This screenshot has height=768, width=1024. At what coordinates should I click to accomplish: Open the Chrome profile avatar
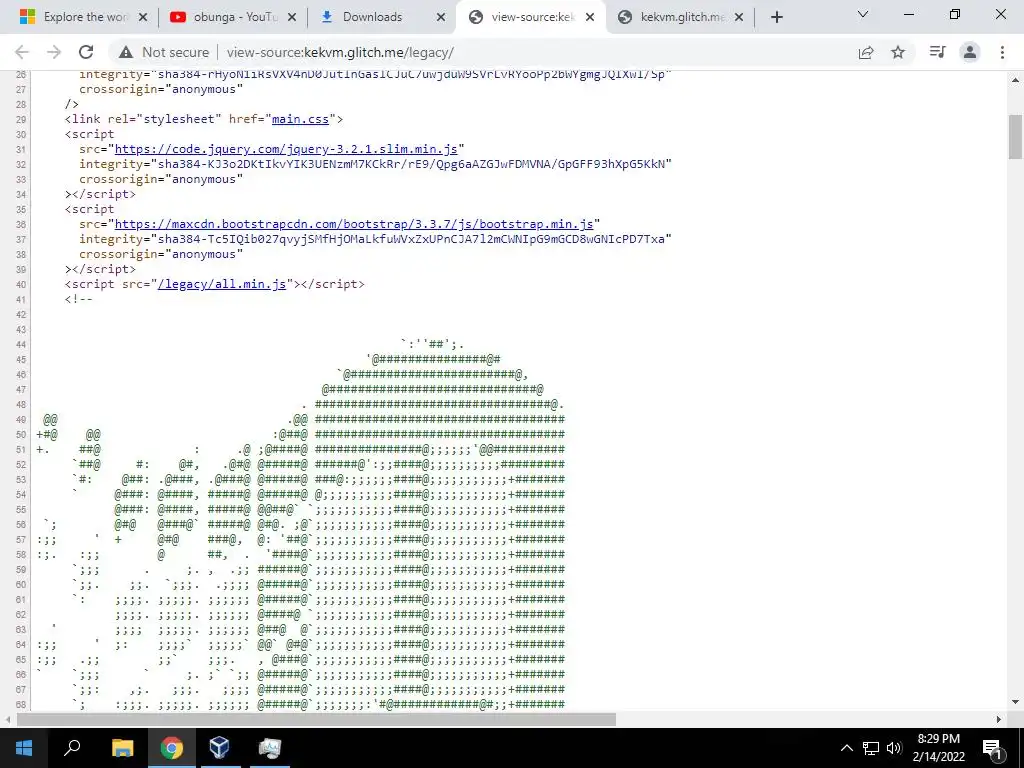(970, 52)
